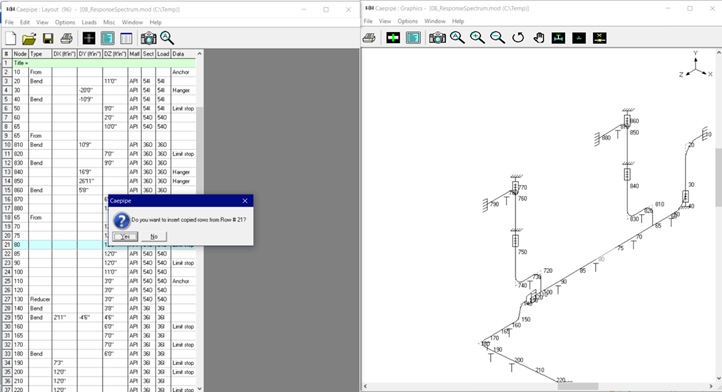Image resolution: width=722 pixels, height=392 pixels.
Task: Close the Caepipe dialog with X
Action: pos(245,201)
